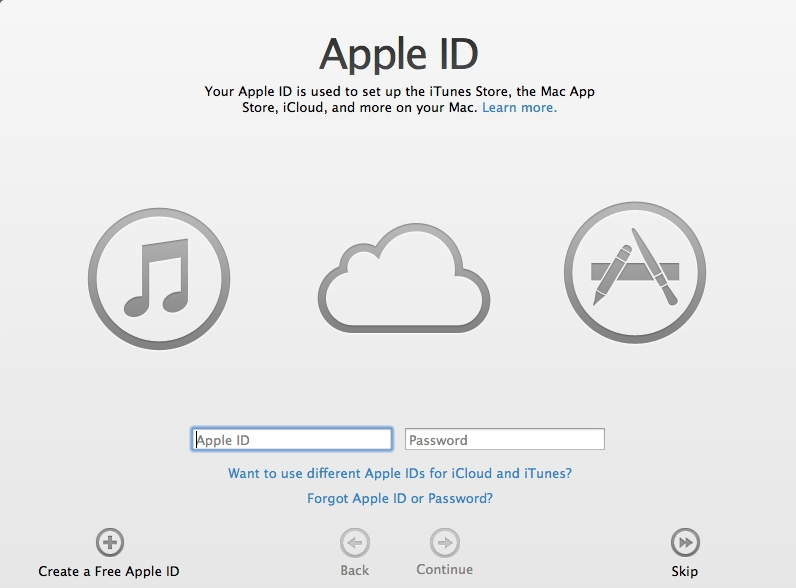Select the Skip label

pos(685,571)
